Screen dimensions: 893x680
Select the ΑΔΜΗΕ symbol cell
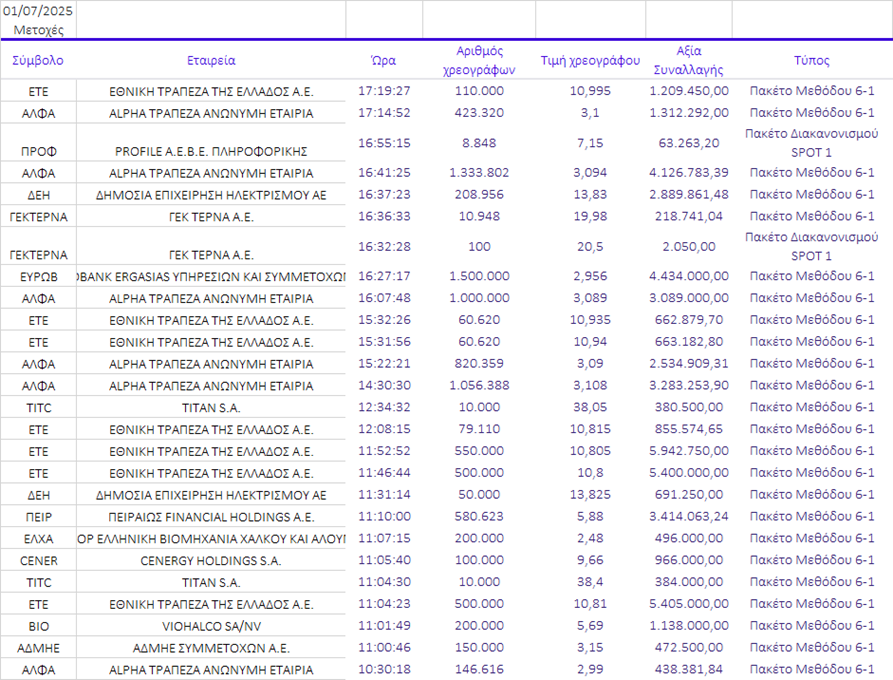[x=38, y=648]
